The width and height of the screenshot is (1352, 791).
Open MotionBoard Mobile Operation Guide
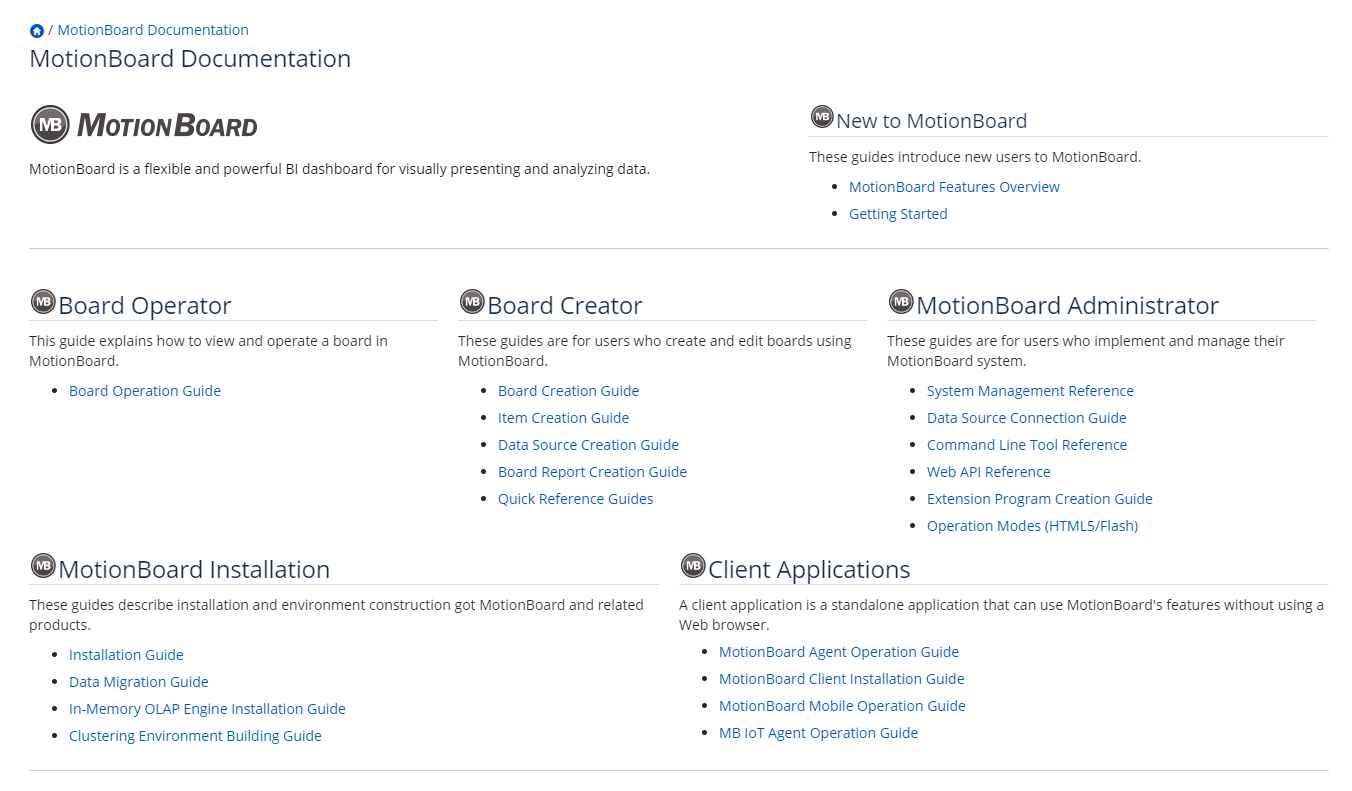pos(842,706)
